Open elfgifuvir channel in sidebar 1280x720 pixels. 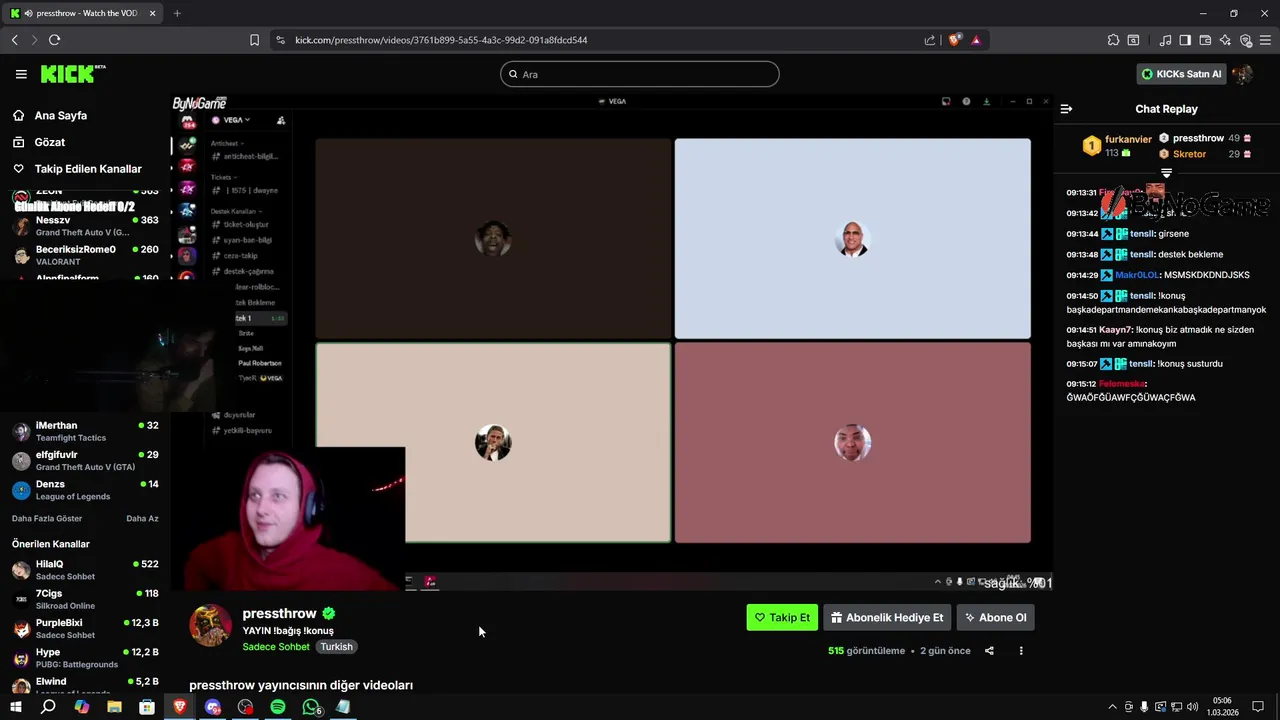click(x=85, y=460)
